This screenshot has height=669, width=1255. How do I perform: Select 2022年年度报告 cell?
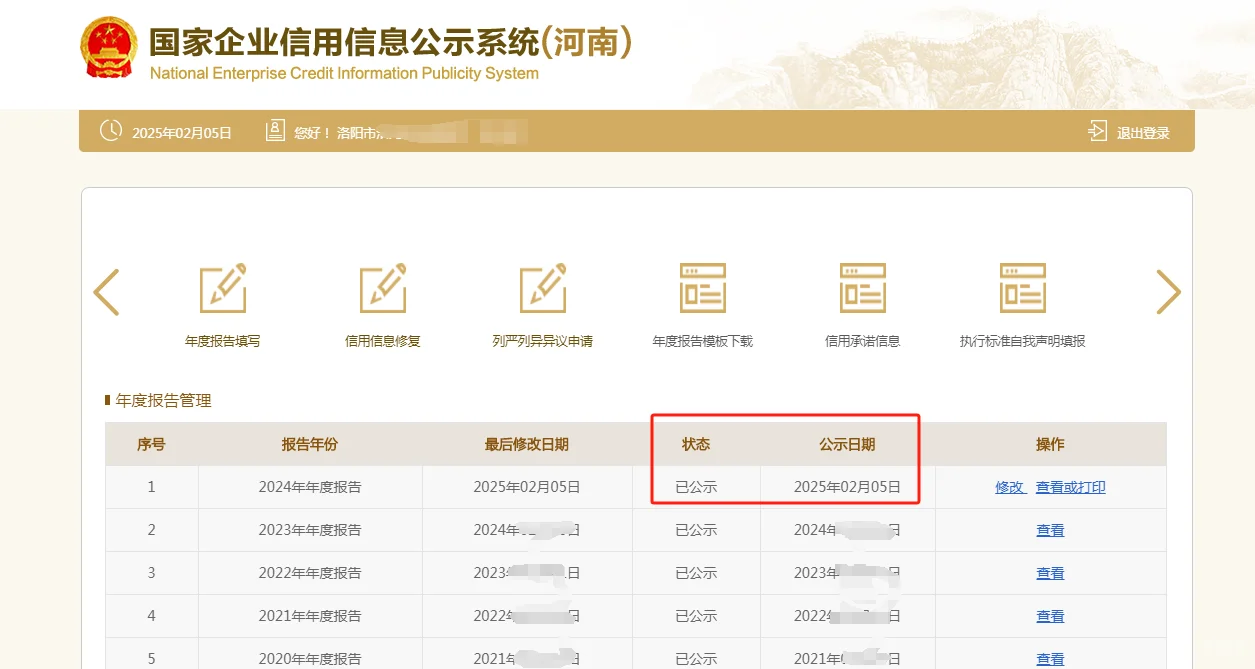click(310, 573)
